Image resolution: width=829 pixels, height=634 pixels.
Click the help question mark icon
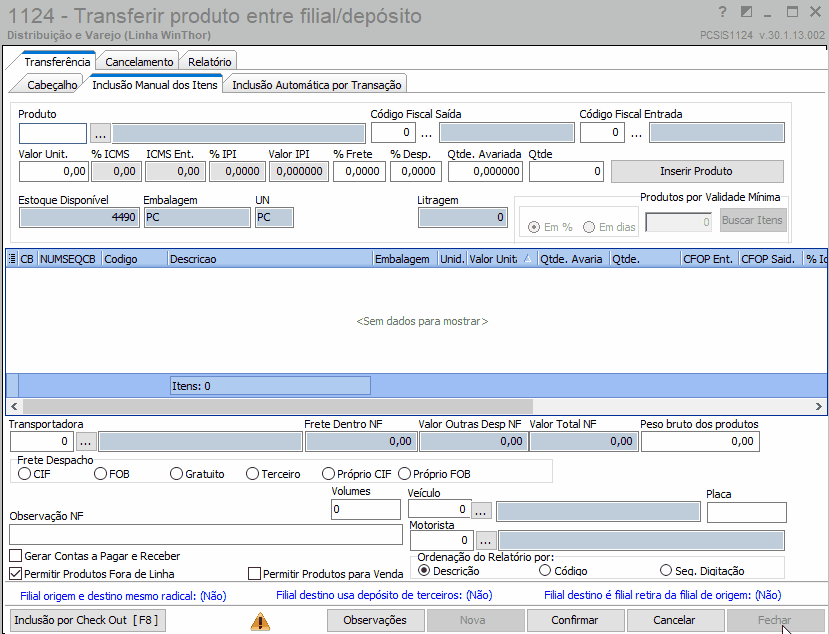pyautogui.click(x=723, y=12)
